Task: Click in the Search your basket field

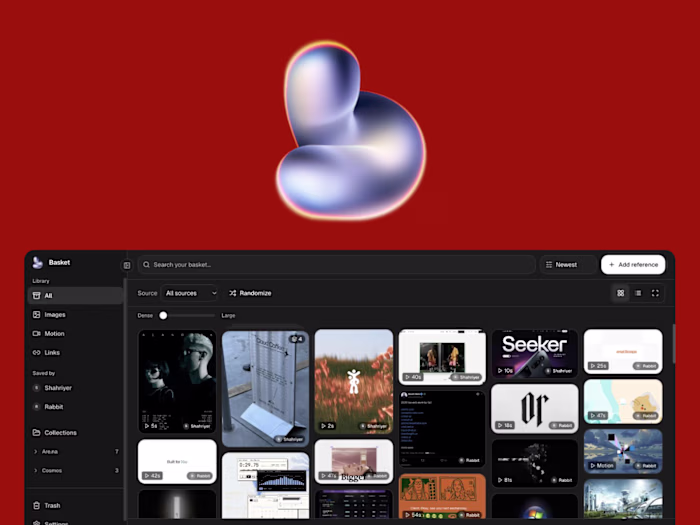Action: tap(337, 265)
